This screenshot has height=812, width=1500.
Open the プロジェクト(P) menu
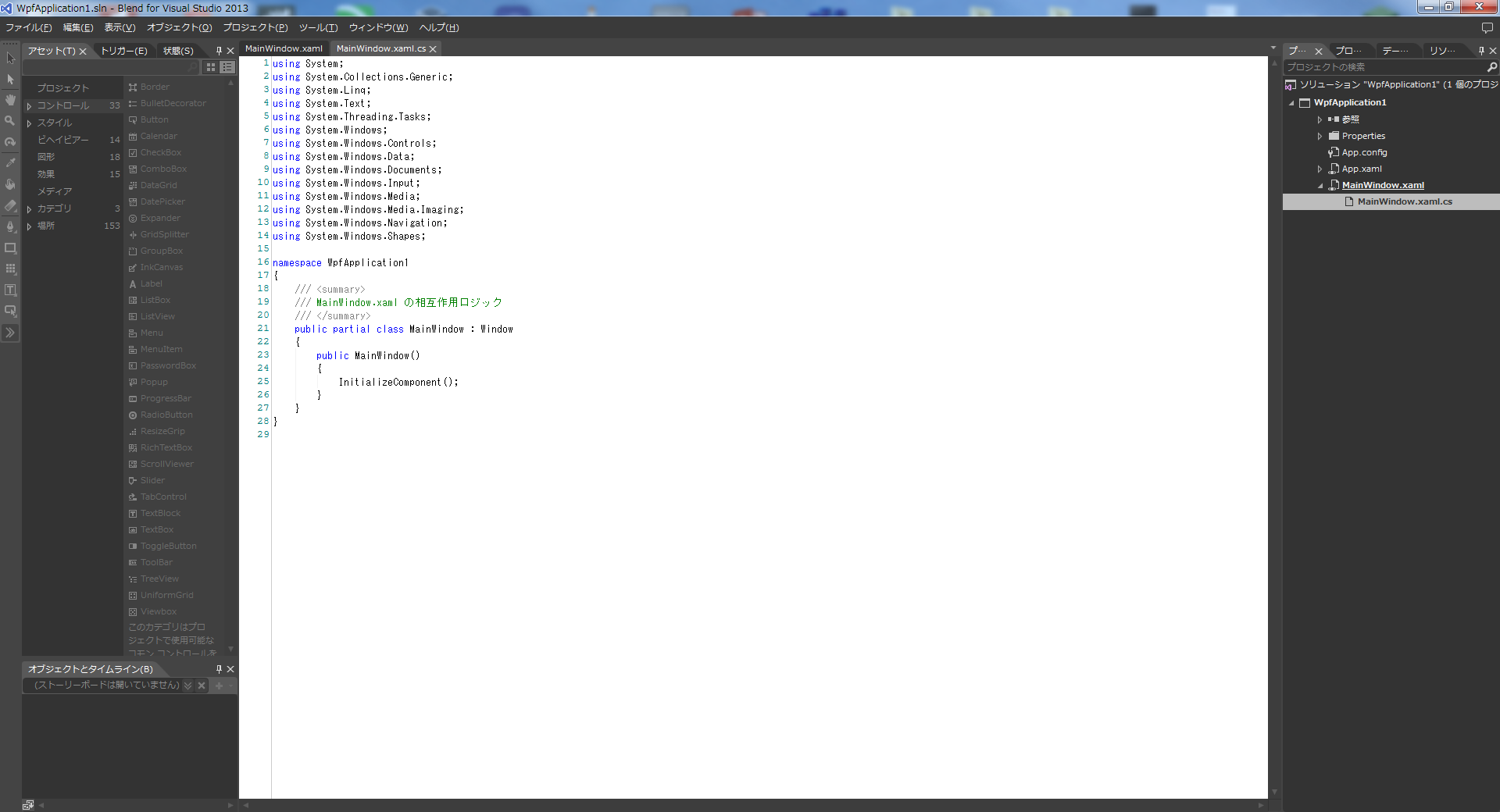[x=255, y=27]
